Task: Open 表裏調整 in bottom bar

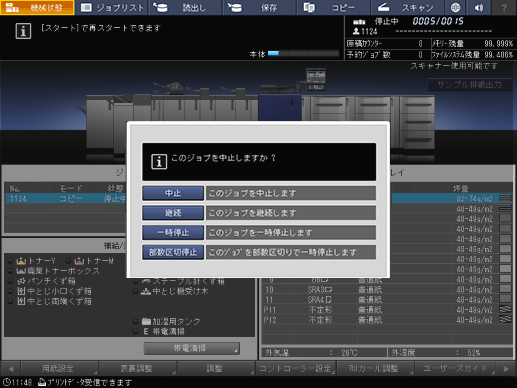Action: [x=137, y=368]
